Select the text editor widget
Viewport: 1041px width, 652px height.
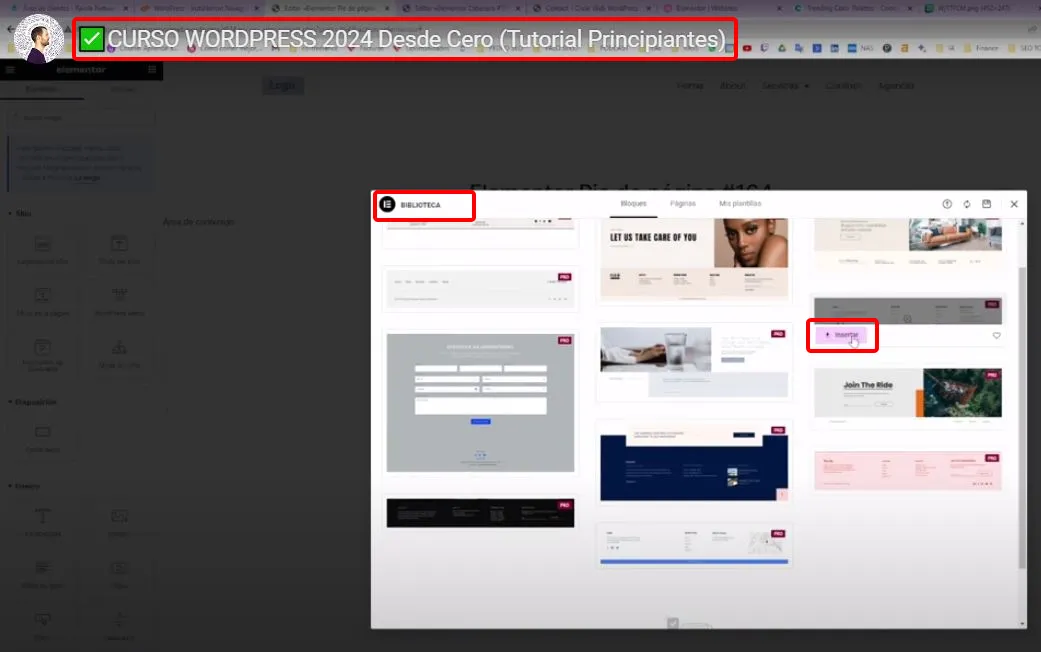[x=42, y=574]
